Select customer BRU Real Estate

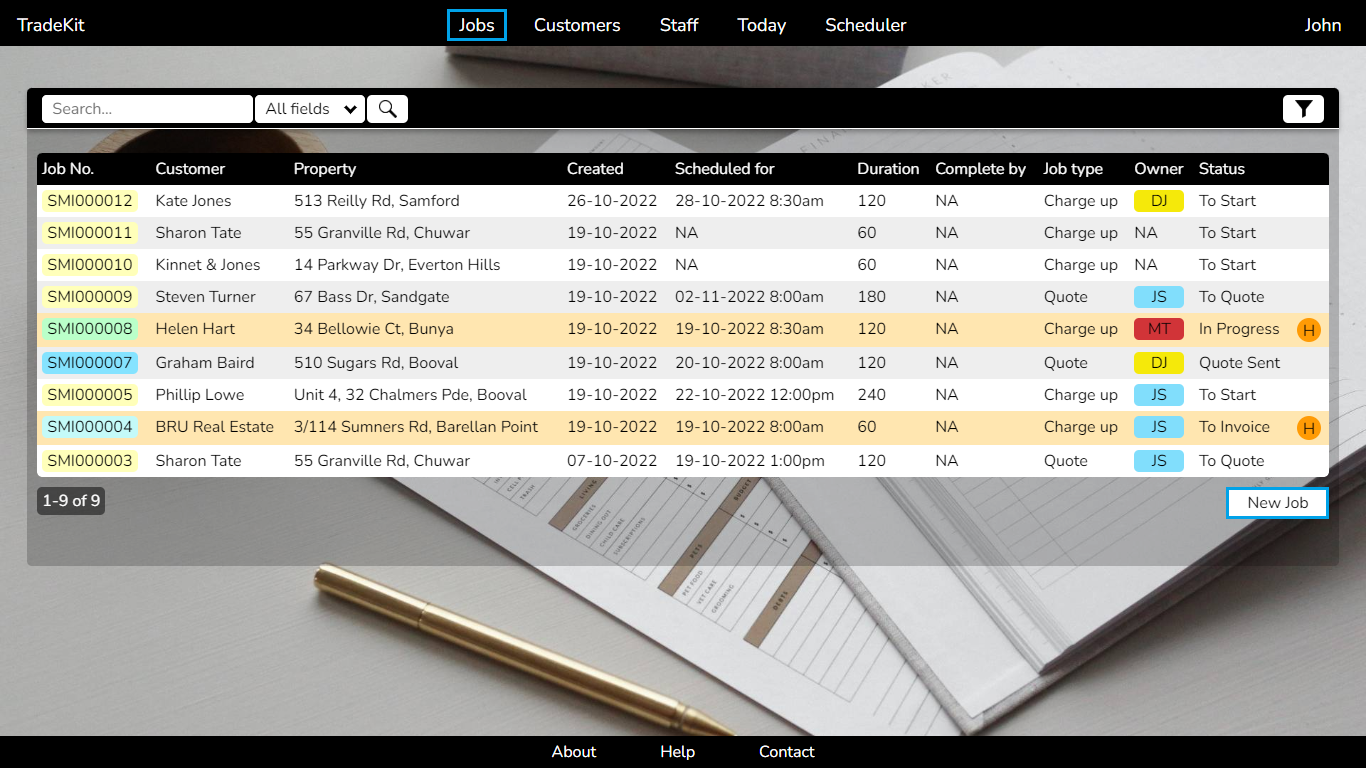[x=214, y=427]
